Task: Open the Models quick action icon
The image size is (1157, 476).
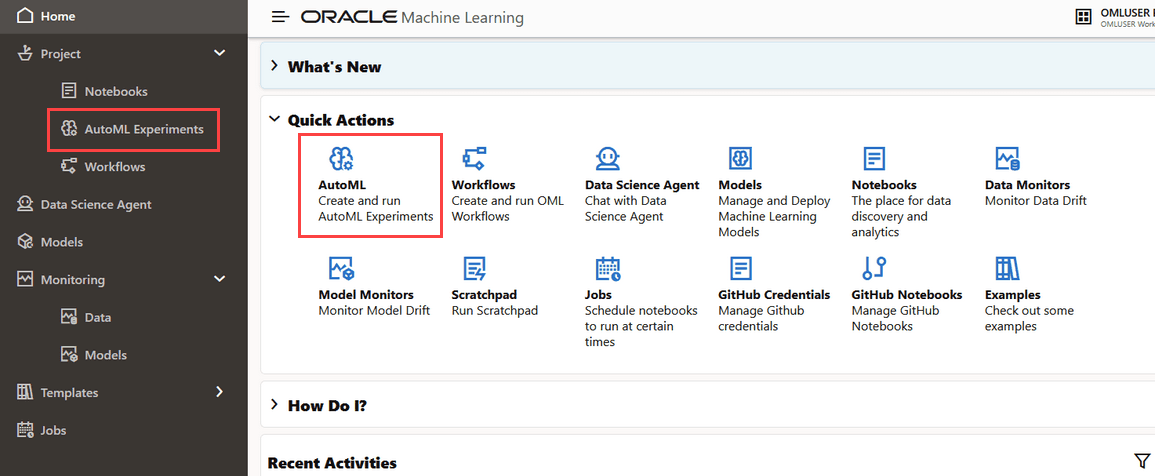Action: pos(740,158)
